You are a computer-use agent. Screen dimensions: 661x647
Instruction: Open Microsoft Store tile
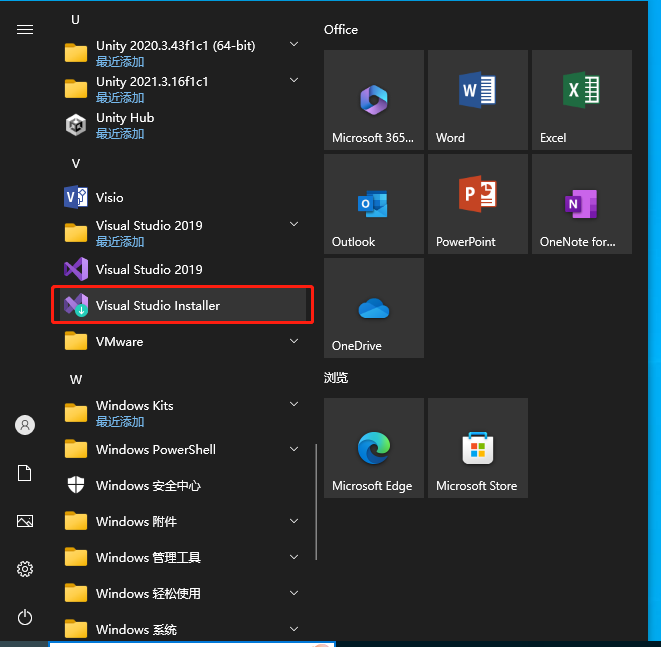(x=478, y=448)
